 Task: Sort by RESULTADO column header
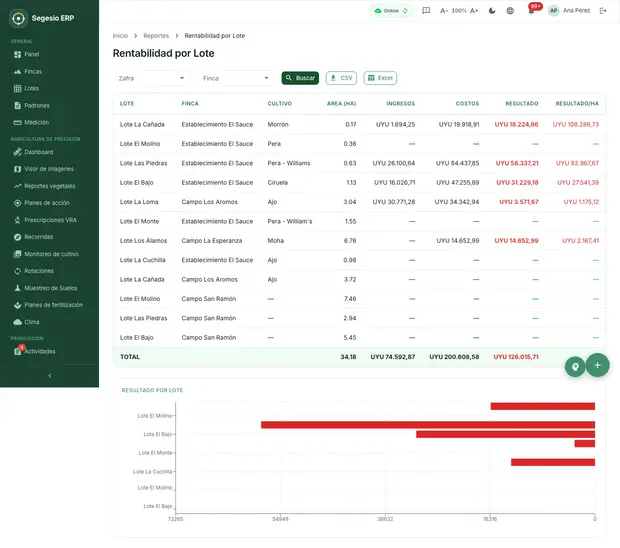point(522,104)
